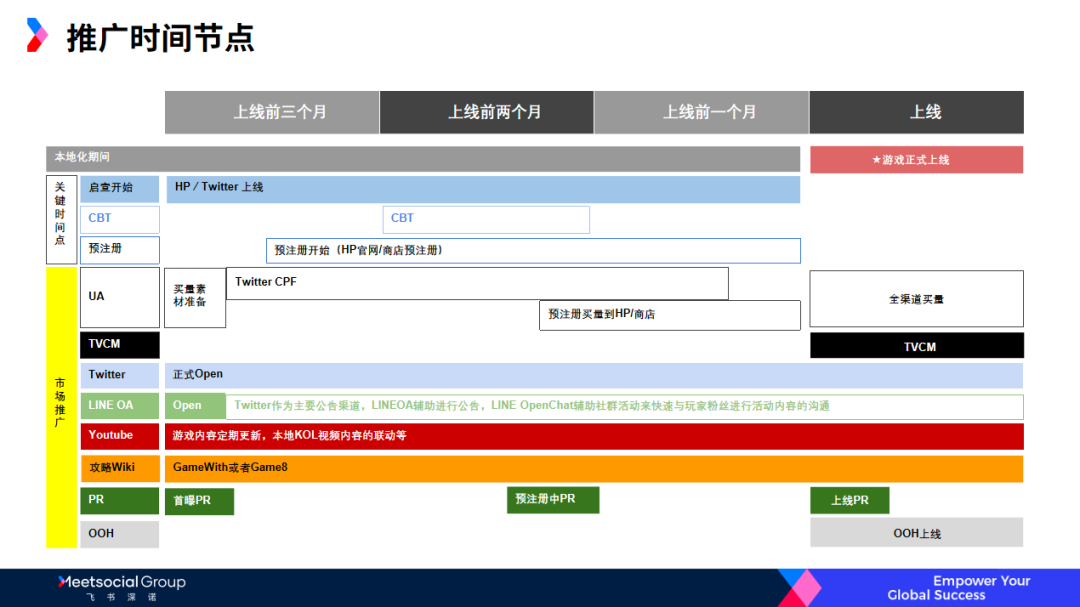1080x607 pixels.
Task: Click the 预注册买量到HP/商店 bar
Action: tap(670, 315)
